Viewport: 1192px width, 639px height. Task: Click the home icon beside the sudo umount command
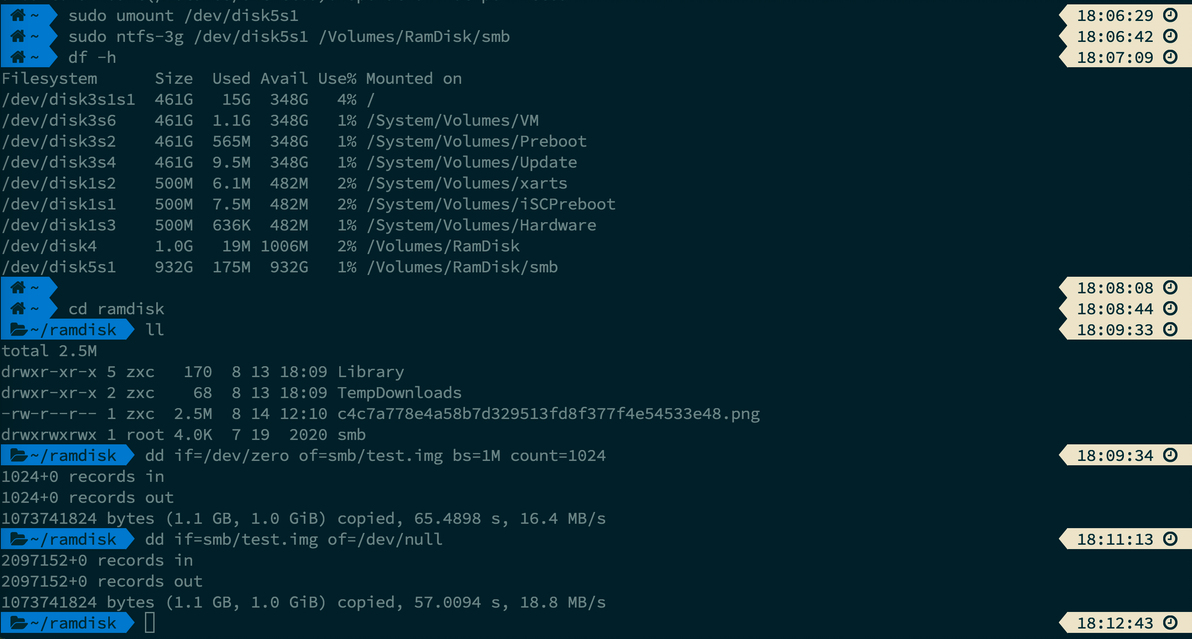19,16
